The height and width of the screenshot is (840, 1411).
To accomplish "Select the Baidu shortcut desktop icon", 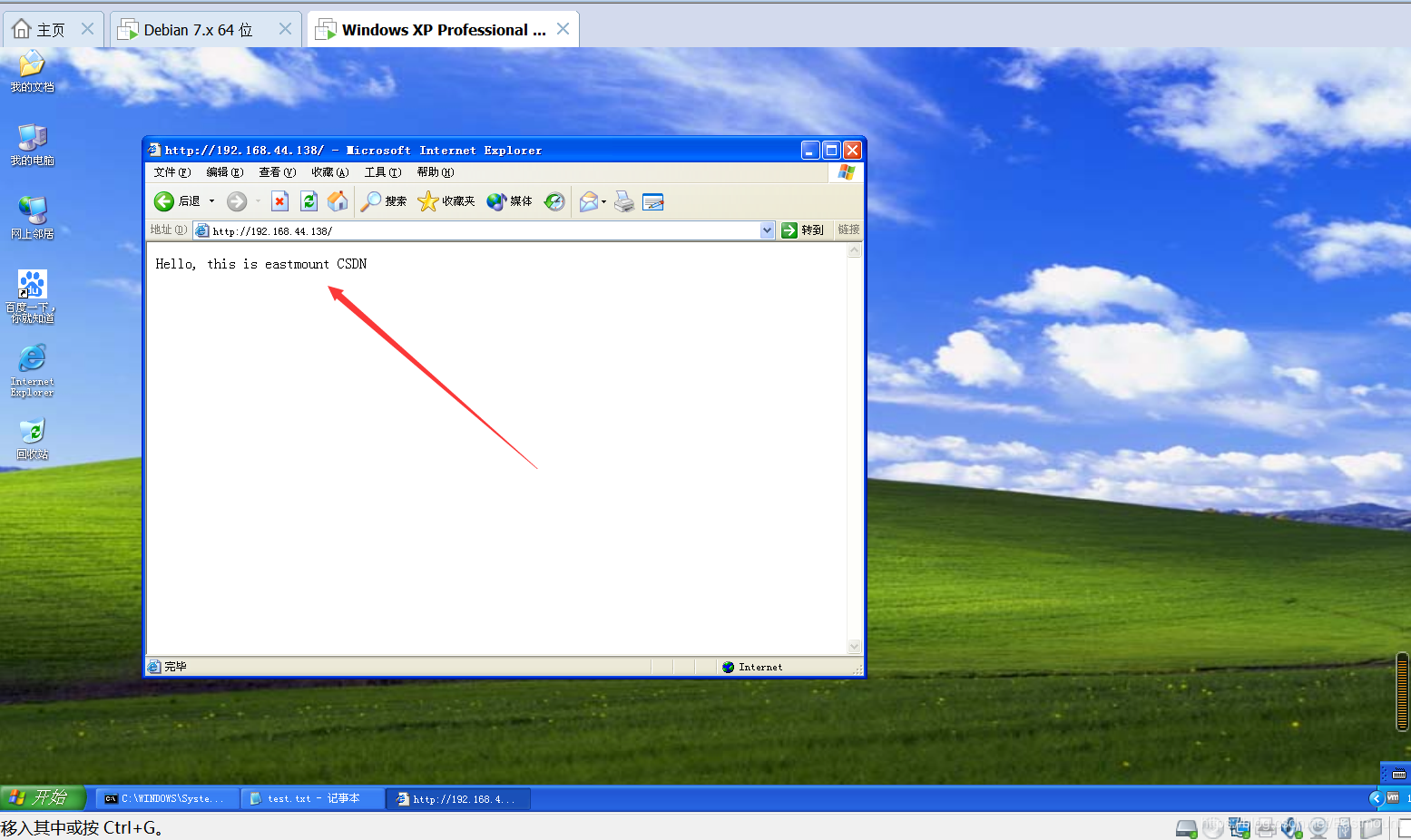I will [x=32, y=296].
